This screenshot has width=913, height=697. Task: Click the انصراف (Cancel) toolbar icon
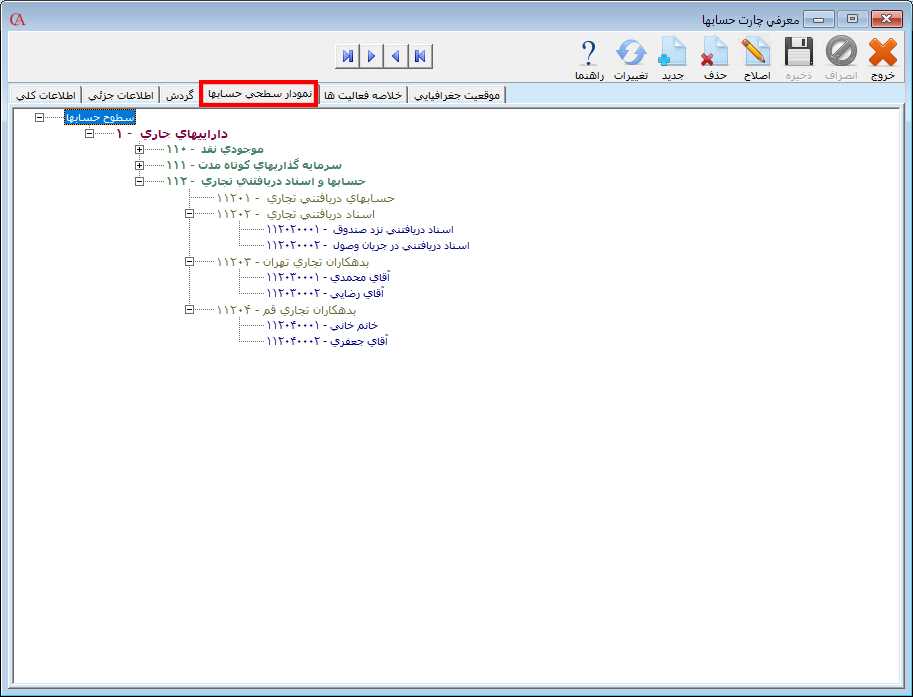tap(841, 52)
